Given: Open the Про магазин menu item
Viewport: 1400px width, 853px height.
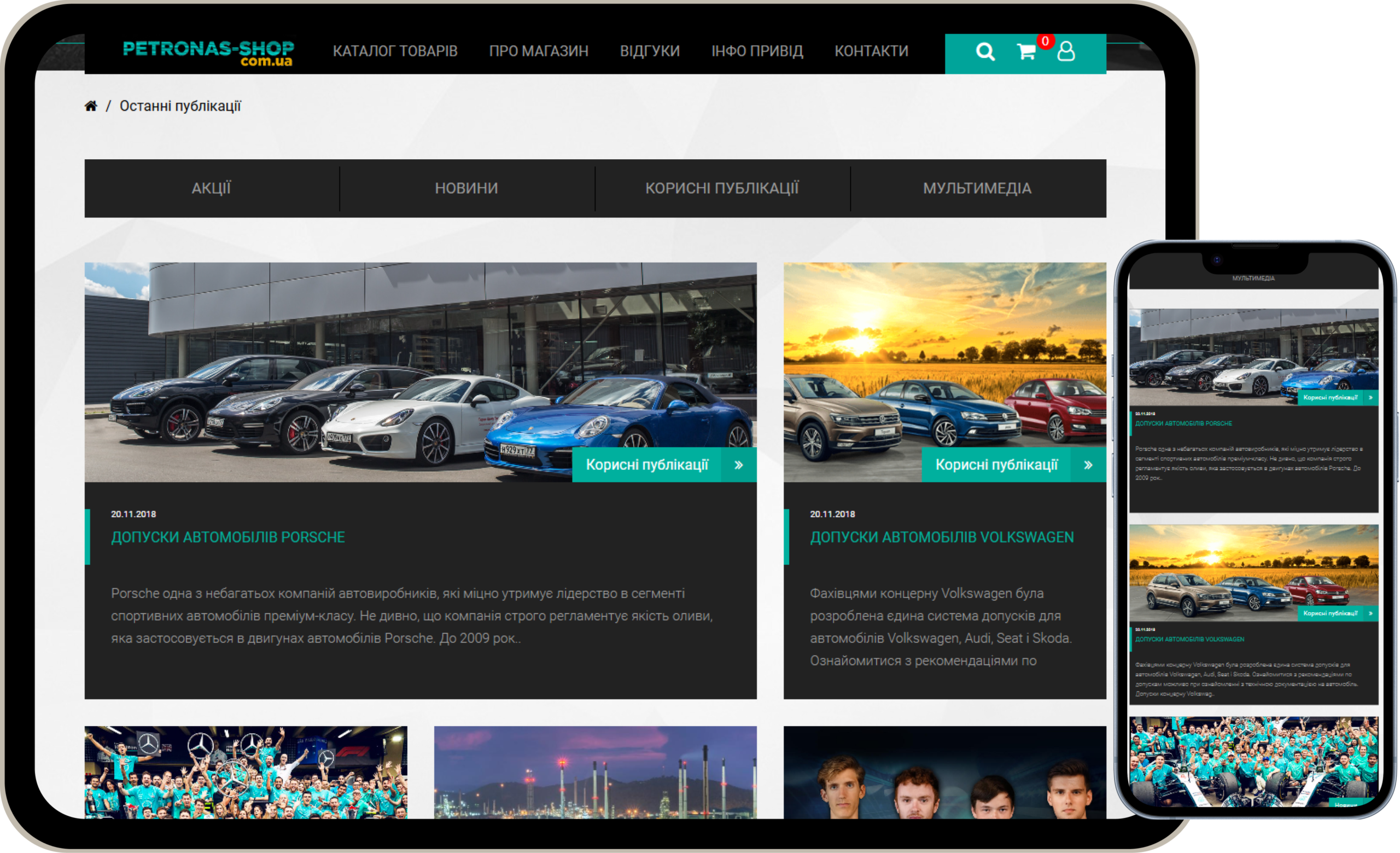Looking at the screenshot, I should (x=539, y=51).
